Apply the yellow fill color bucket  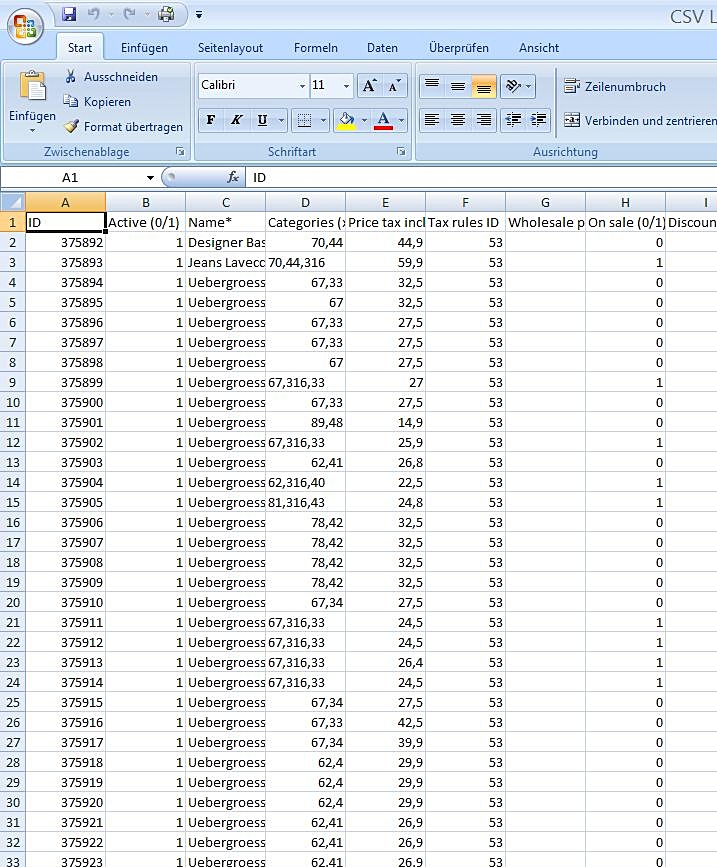(346, 121)
